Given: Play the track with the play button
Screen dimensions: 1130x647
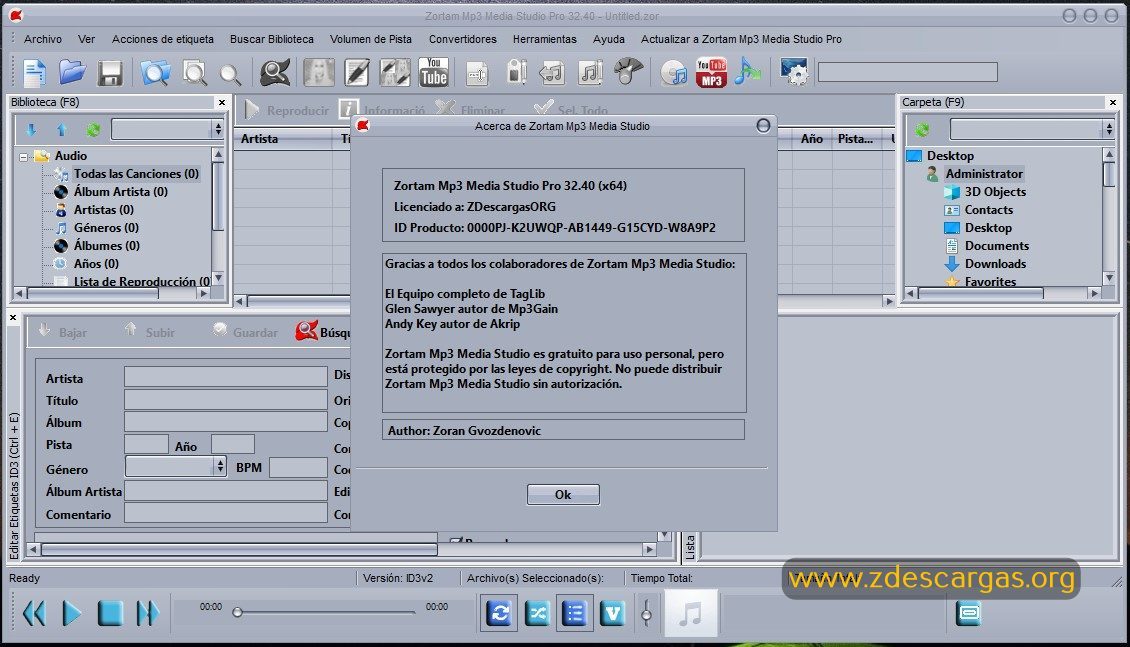Looking at the screenshot, I should tap(71, 613).
